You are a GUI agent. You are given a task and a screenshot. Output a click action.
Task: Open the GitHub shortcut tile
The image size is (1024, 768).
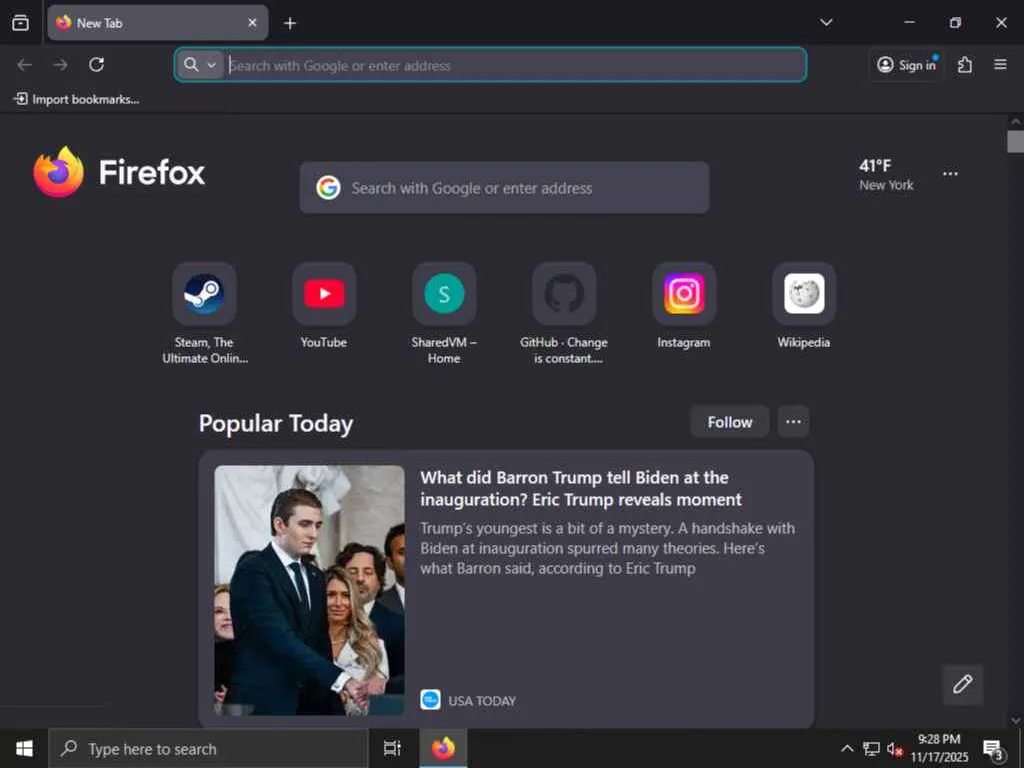[564, 294]
